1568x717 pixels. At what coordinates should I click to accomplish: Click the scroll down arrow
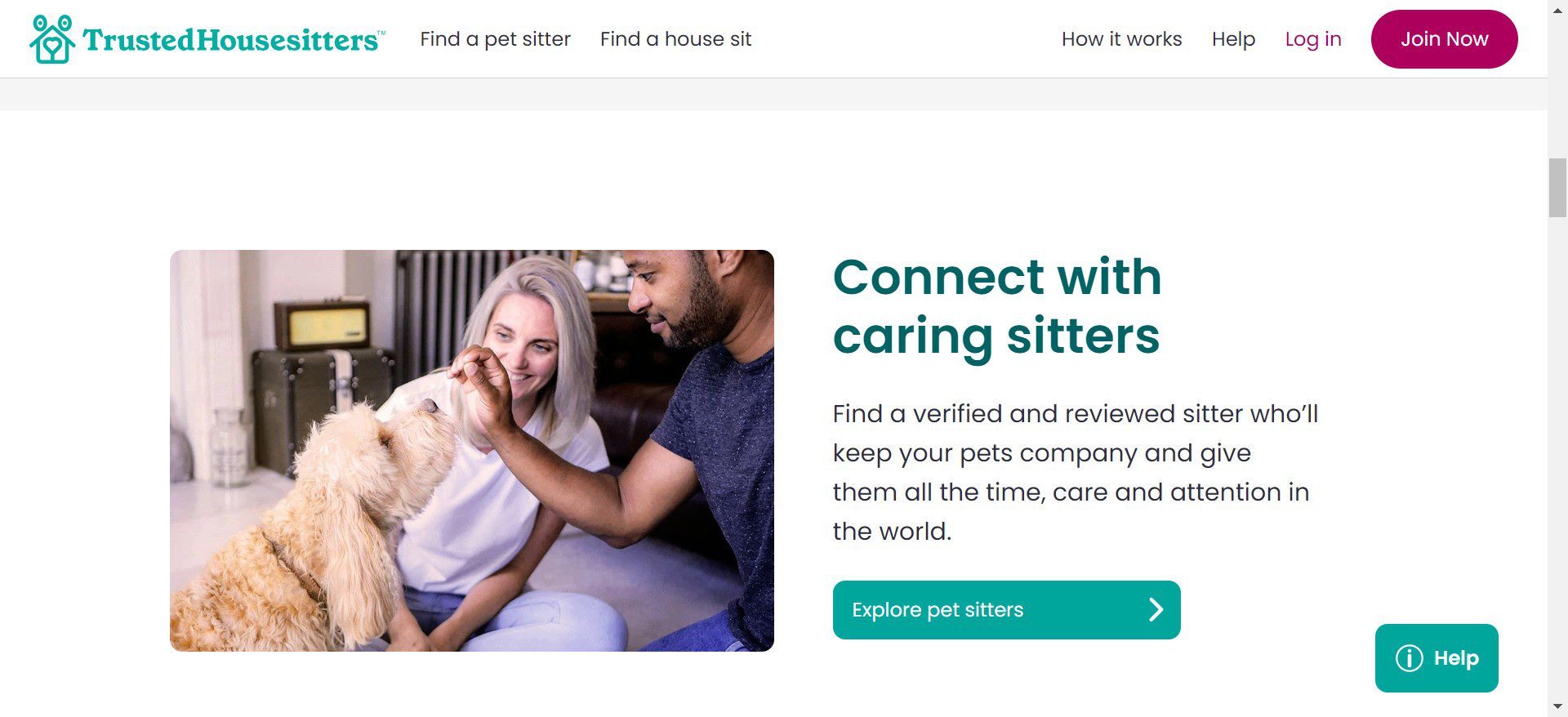tap(1557, 707)
